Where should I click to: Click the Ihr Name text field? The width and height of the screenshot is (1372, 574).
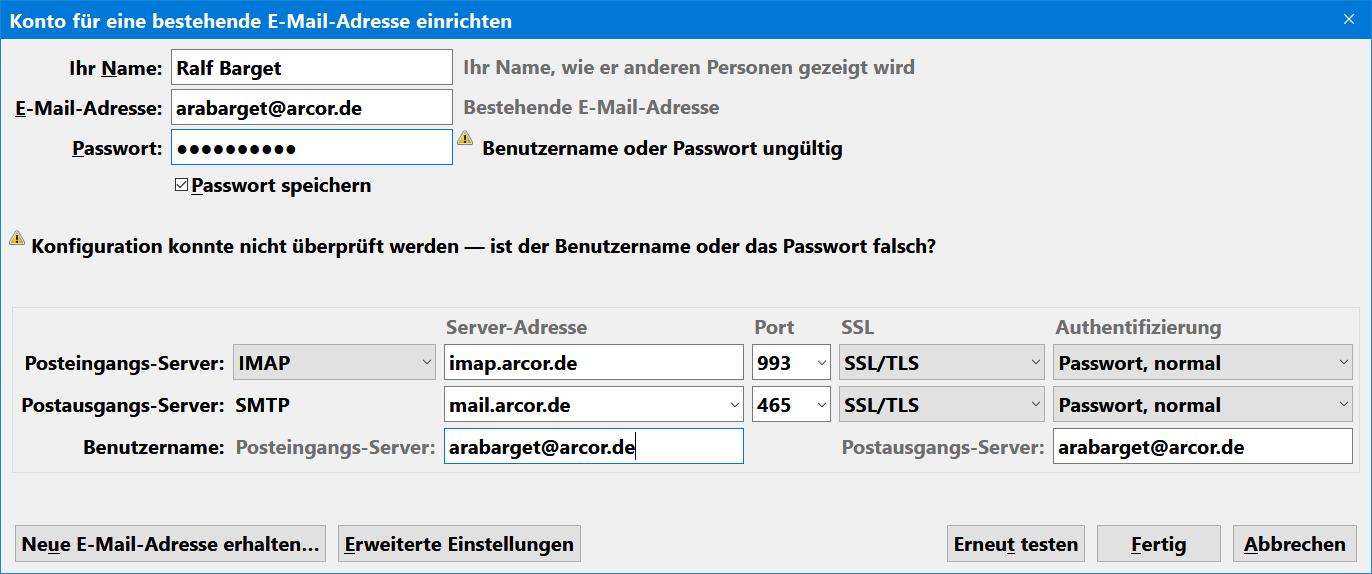311,68
